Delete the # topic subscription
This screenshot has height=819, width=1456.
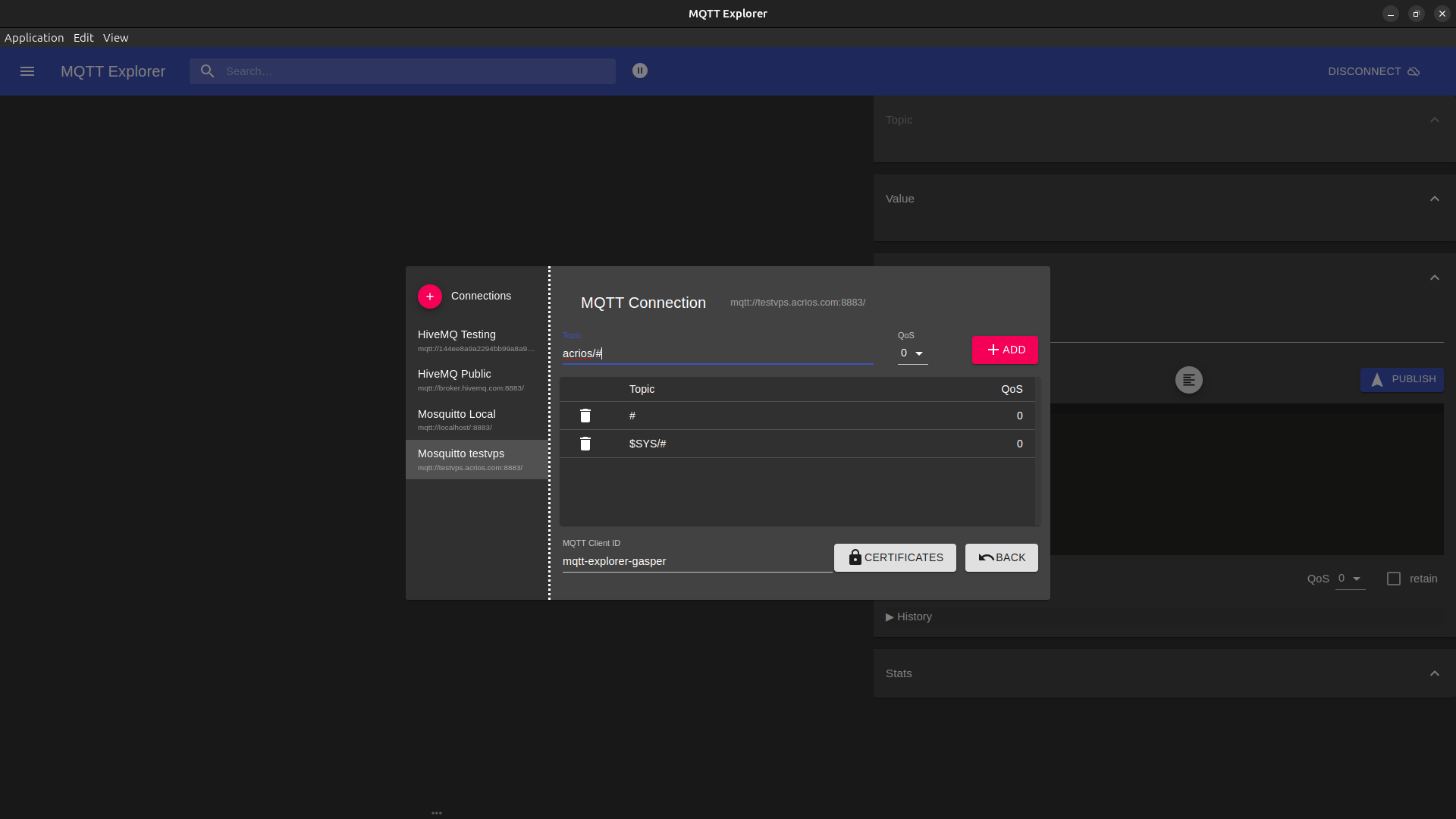[x=585, y=416]
